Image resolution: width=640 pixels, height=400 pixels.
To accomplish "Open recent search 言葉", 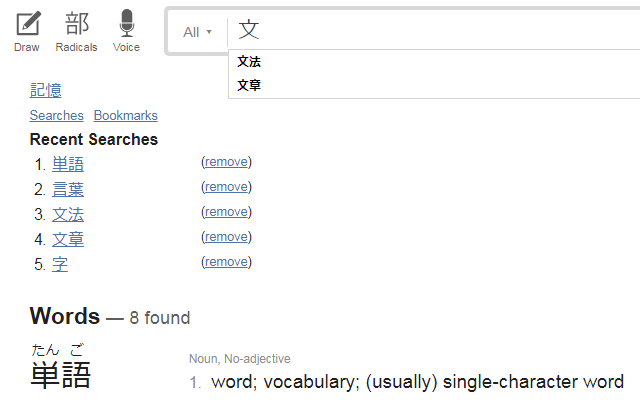I will pyautogui.click(x=68, y=189).
